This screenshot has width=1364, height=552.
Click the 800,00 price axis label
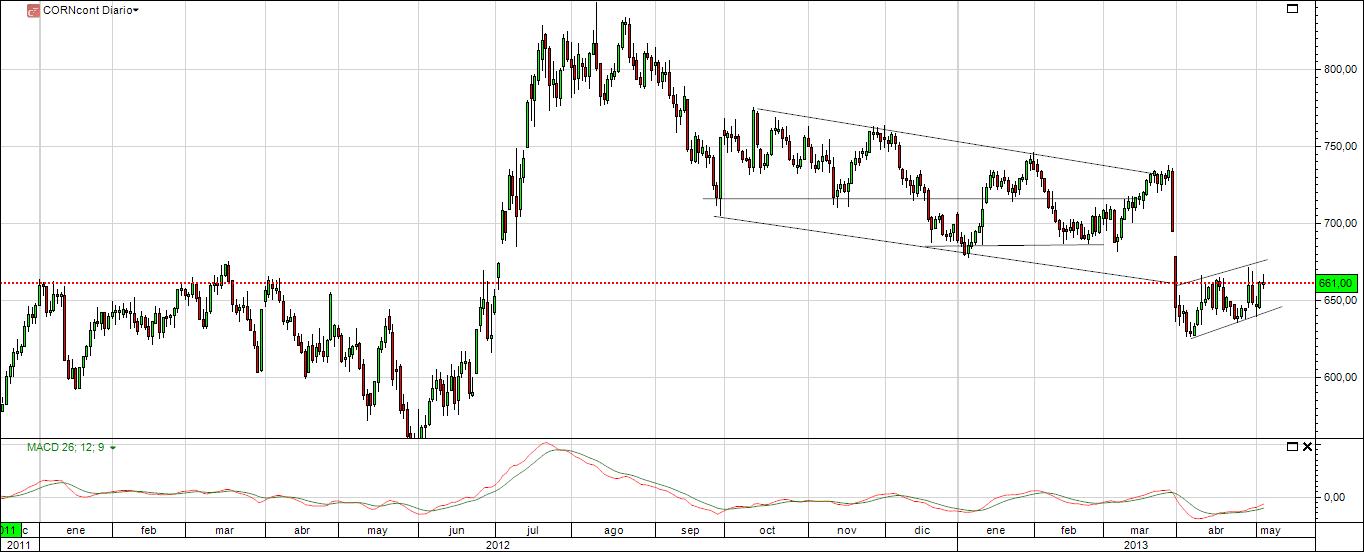[x=1336, y=70]
